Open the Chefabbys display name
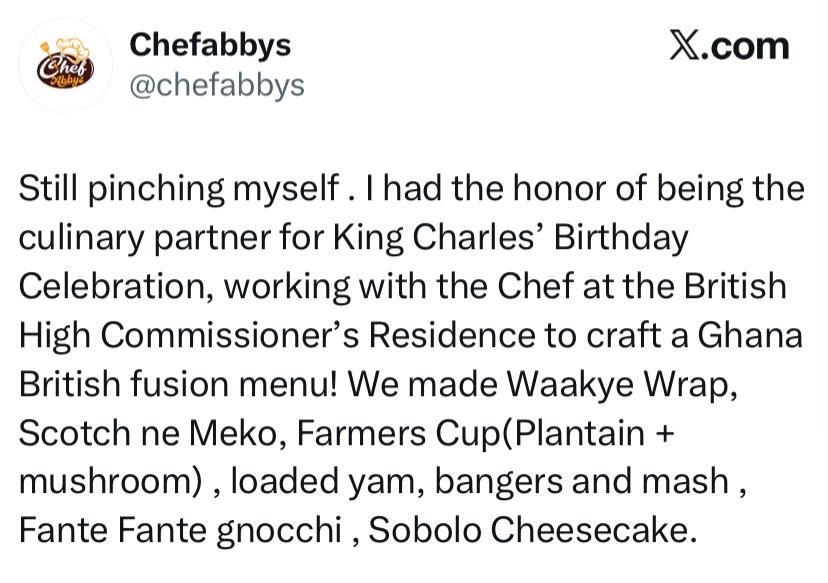Viewport: 828px width, 583px height. [x=211, y=44]
